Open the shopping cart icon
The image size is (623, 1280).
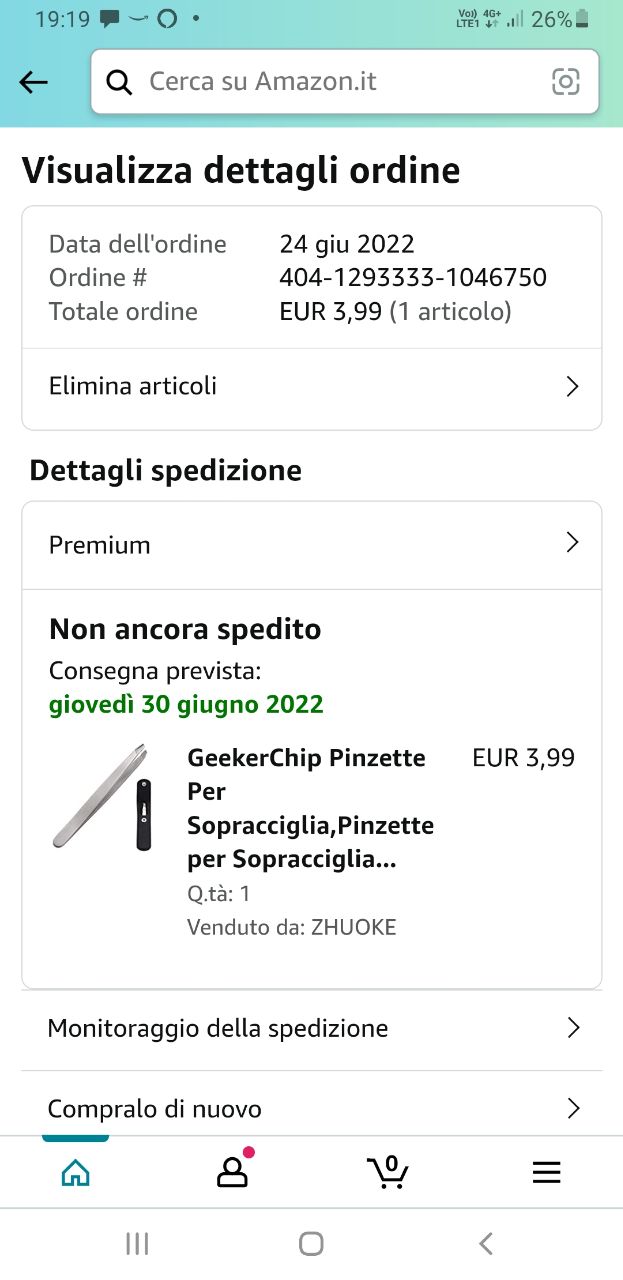click(x=388, y=1171)
